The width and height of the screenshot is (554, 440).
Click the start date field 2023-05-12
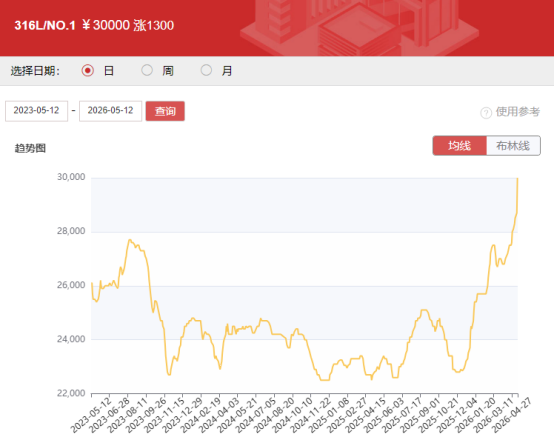pos(36,111)
